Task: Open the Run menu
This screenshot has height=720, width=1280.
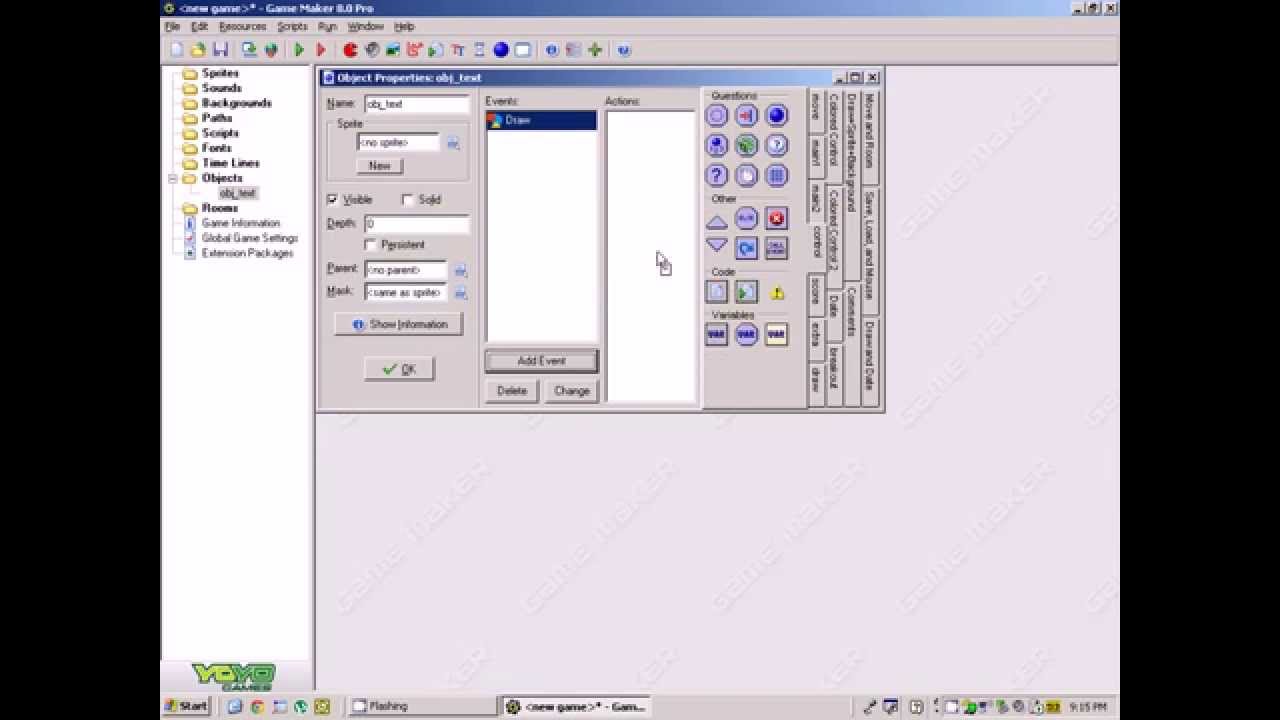Action: [x=327, y=26]
